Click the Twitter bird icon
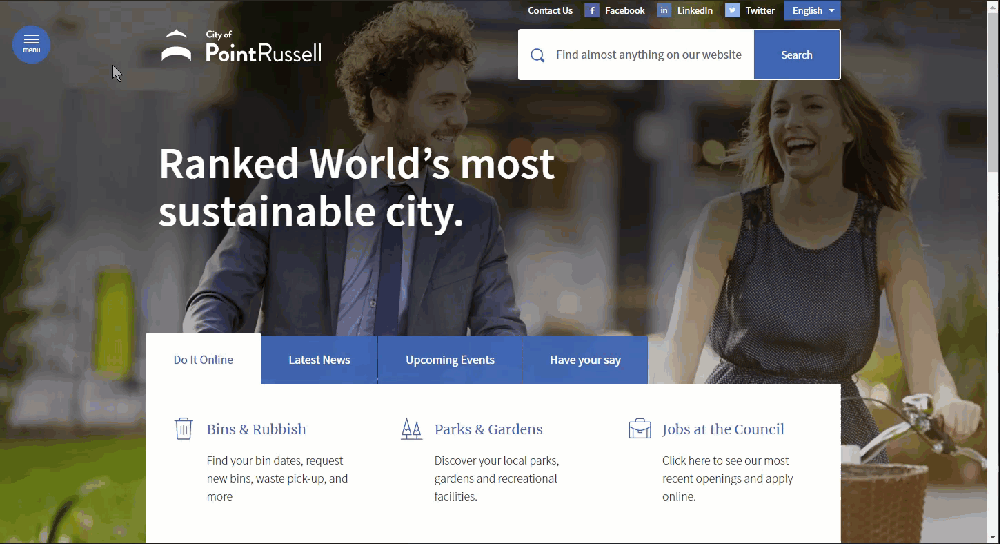 [x=732, y=11]
